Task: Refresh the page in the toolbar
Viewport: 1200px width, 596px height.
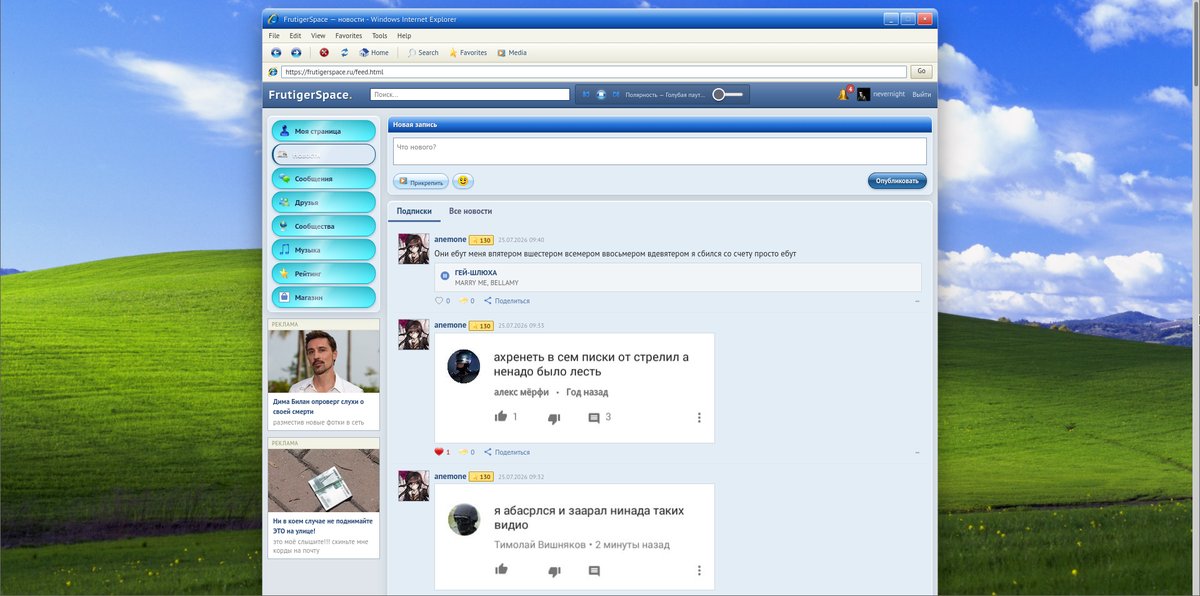Action: (x=344, y=52)
